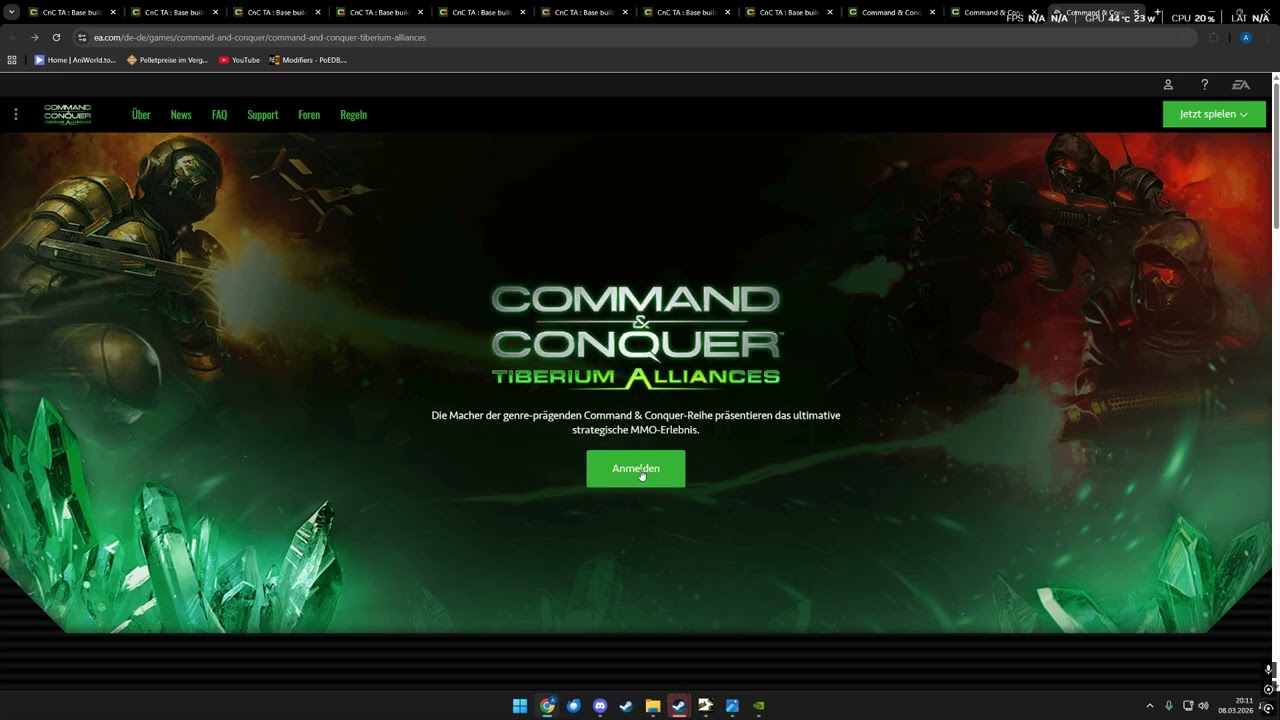The width and height of the screenshot is (1280, 720).
Task: Open the Pelletpreise im Verg... bookmark
Action: pos(167,60)
